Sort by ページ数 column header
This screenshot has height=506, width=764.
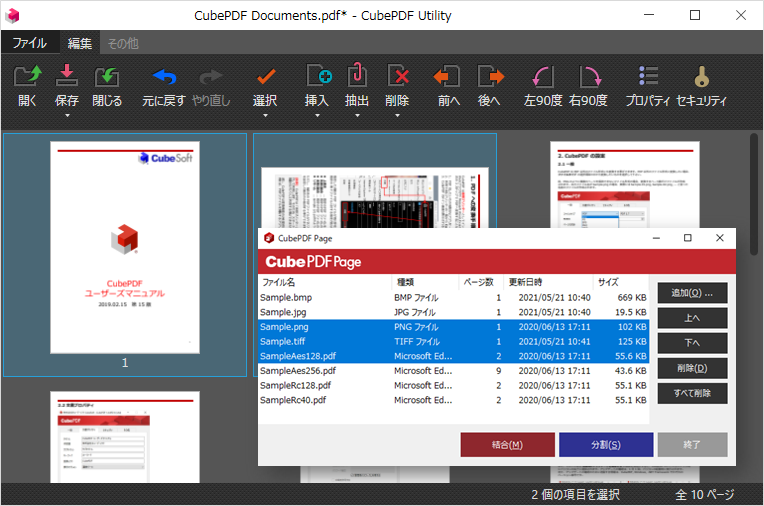[x=480, y=282]
